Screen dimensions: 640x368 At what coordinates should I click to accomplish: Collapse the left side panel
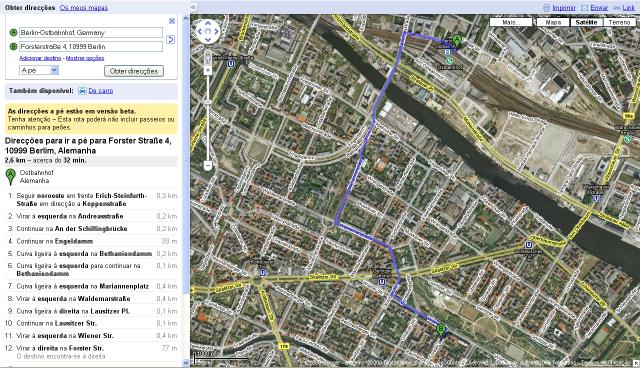click(x=193, y=7)
